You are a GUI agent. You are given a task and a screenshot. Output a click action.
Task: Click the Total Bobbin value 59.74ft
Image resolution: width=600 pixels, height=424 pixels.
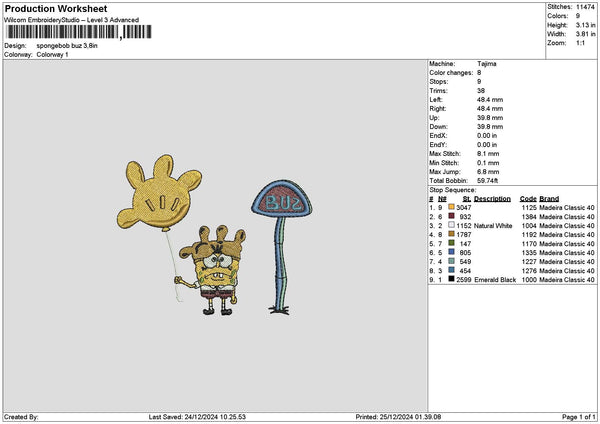[488, 181]
